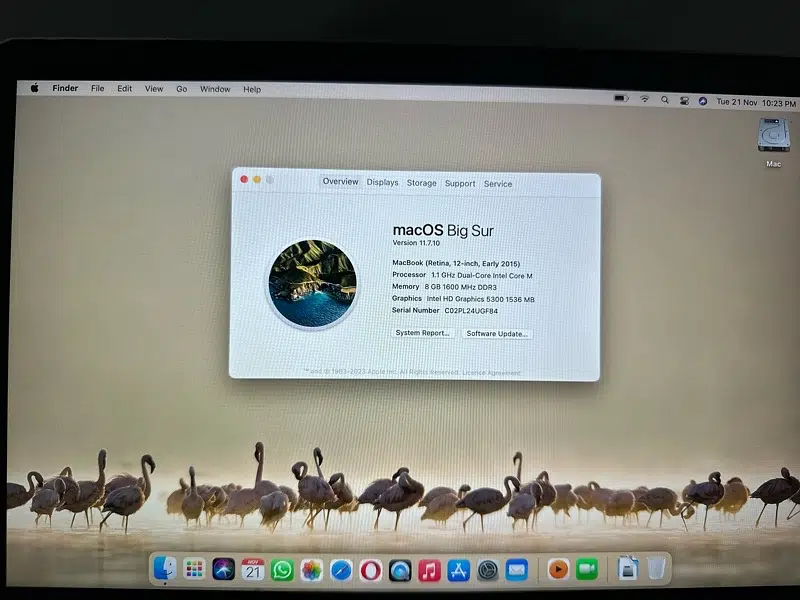Viewport: 800px width, 600px height.
Task: Click the Software Update button
Action: [x=497, y=334]
